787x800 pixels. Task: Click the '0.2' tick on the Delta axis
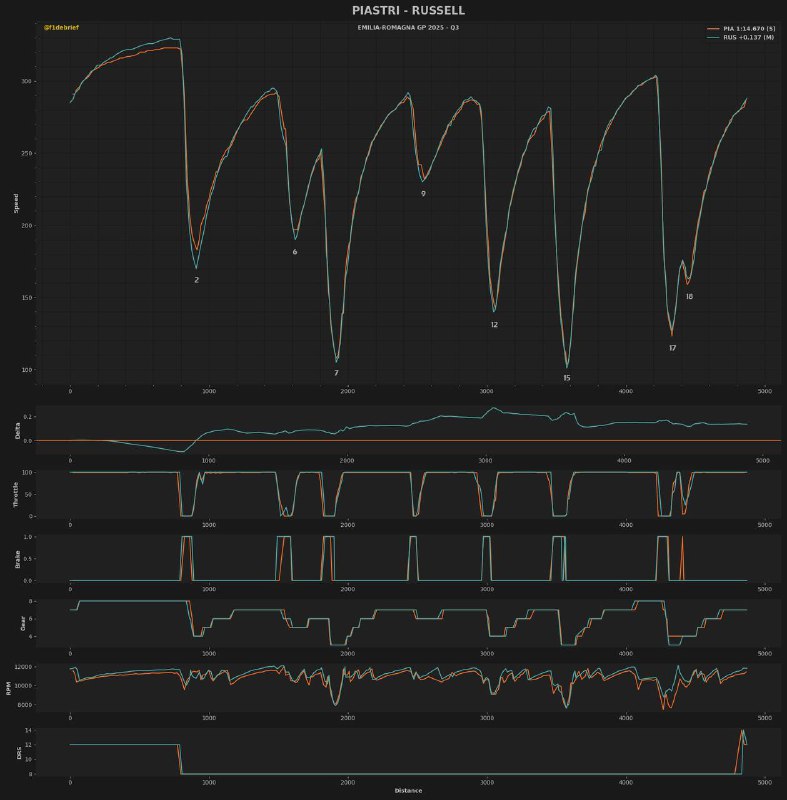(28, 417)
